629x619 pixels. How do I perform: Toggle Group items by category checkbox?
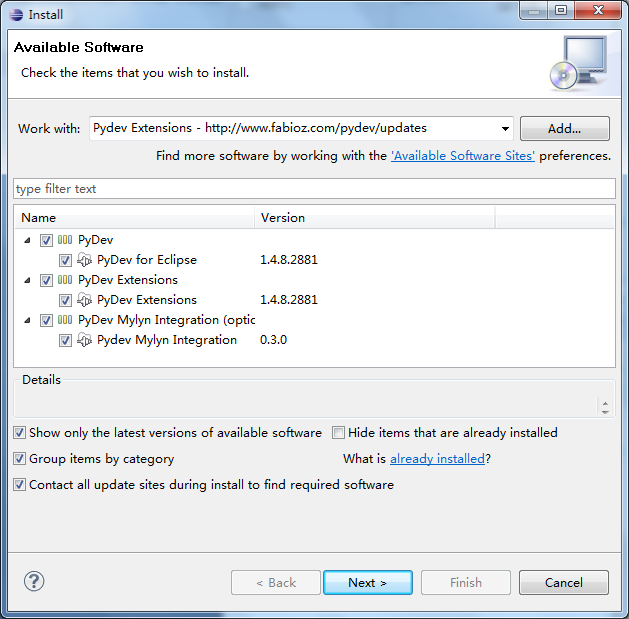(20, 459)
